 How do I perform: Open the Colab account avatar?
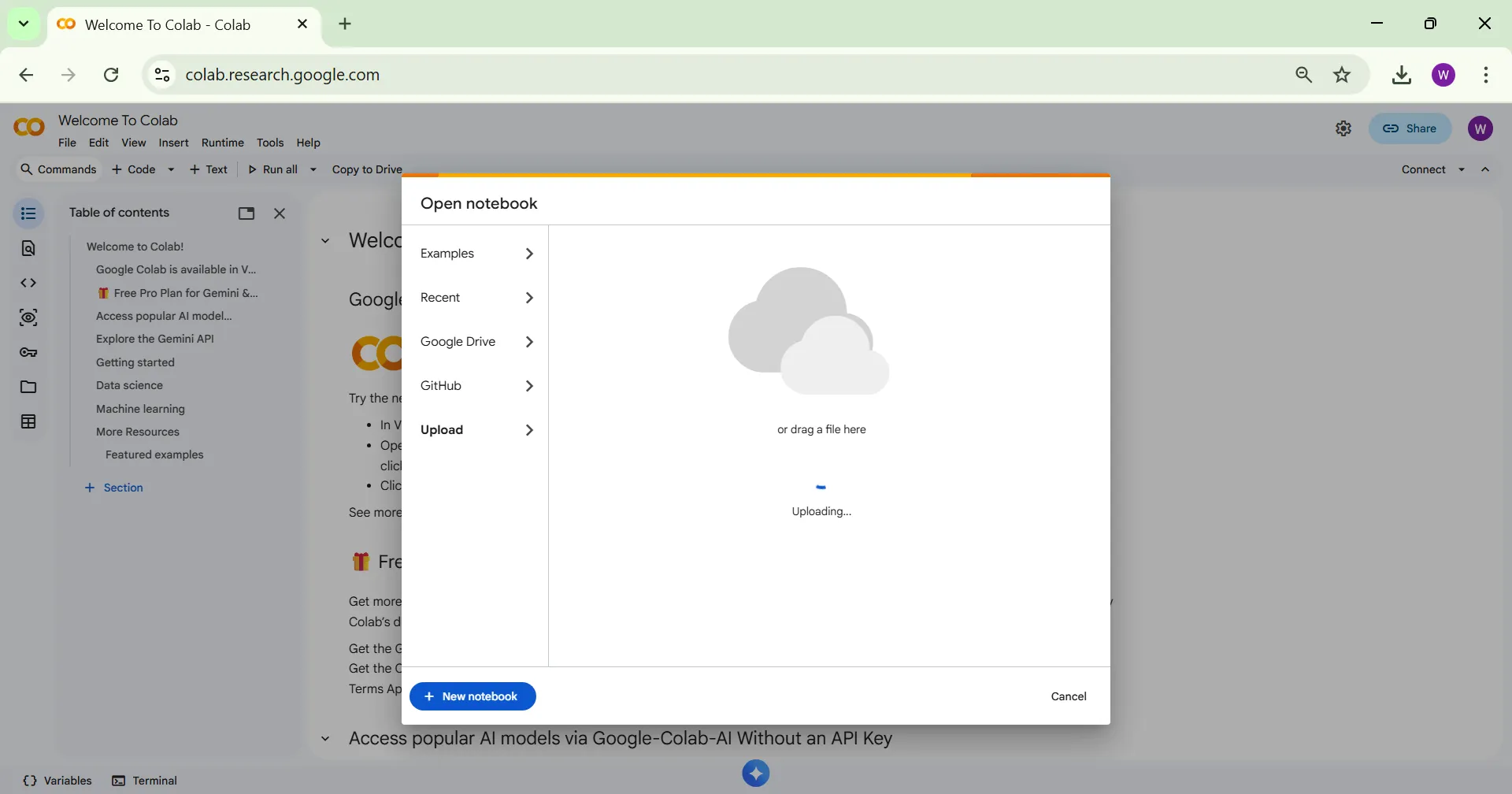tap(1480, 128)
